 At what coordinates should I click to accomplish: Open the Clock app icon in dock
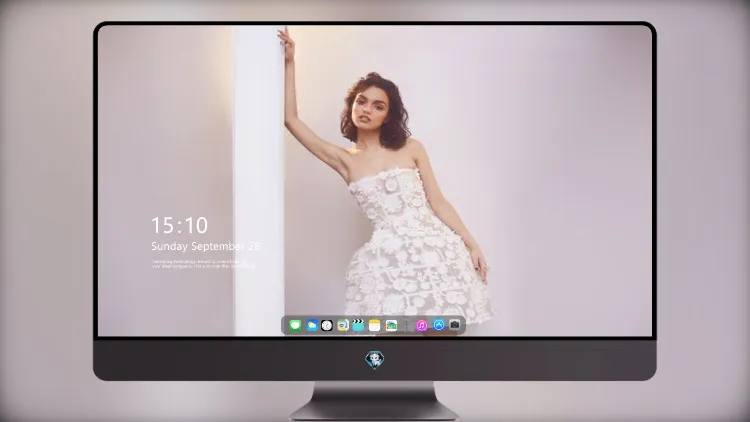327,325
